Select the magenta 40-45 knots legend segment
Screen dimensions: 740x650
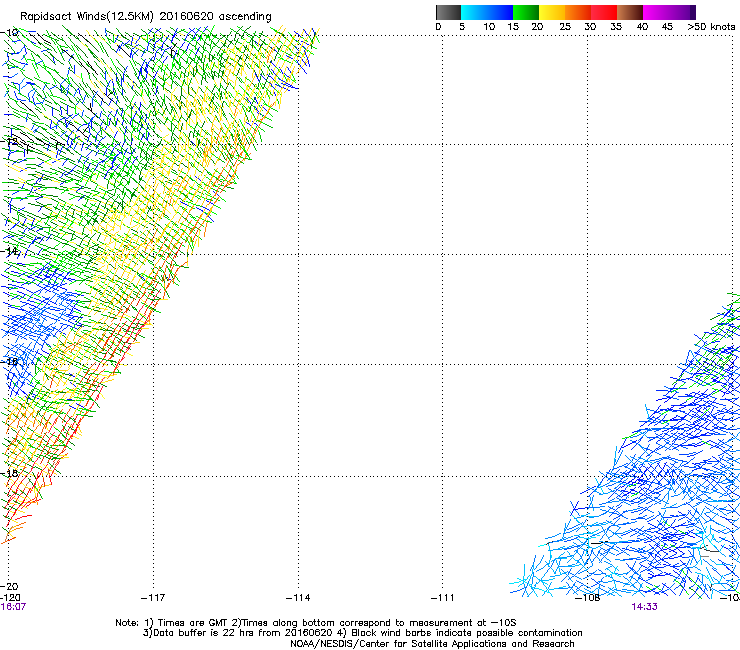tap(656, 12)
